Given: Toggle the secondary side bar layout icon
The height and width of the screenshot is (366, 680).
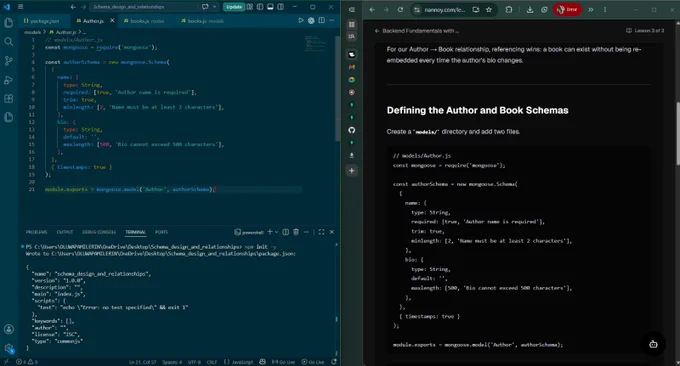Looking at the screenshot, I should point(281,7).
